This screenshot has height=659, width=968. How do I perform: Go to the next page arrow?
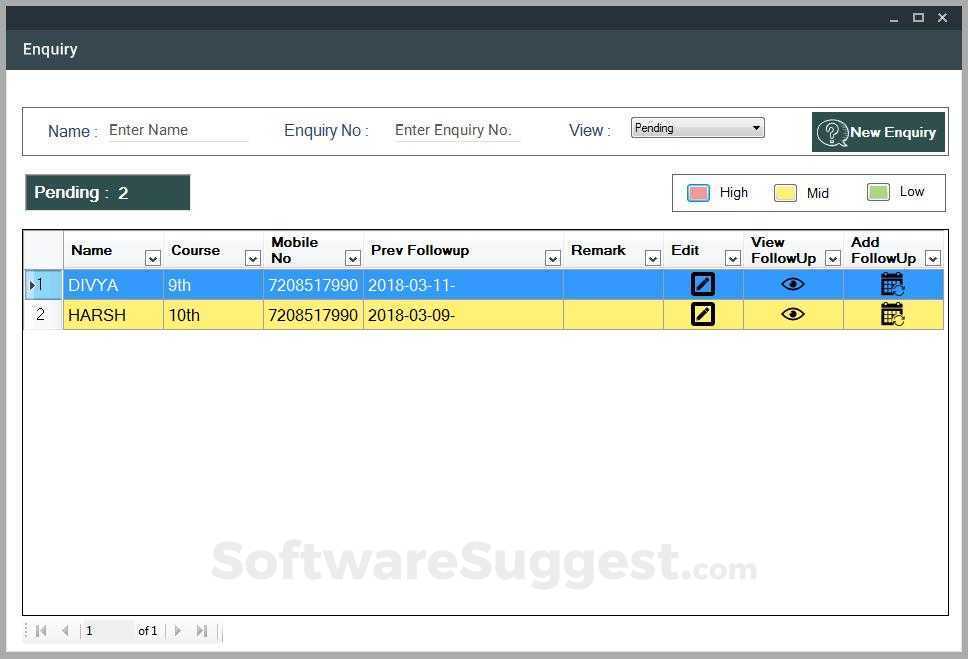click(x=178, y=631)
